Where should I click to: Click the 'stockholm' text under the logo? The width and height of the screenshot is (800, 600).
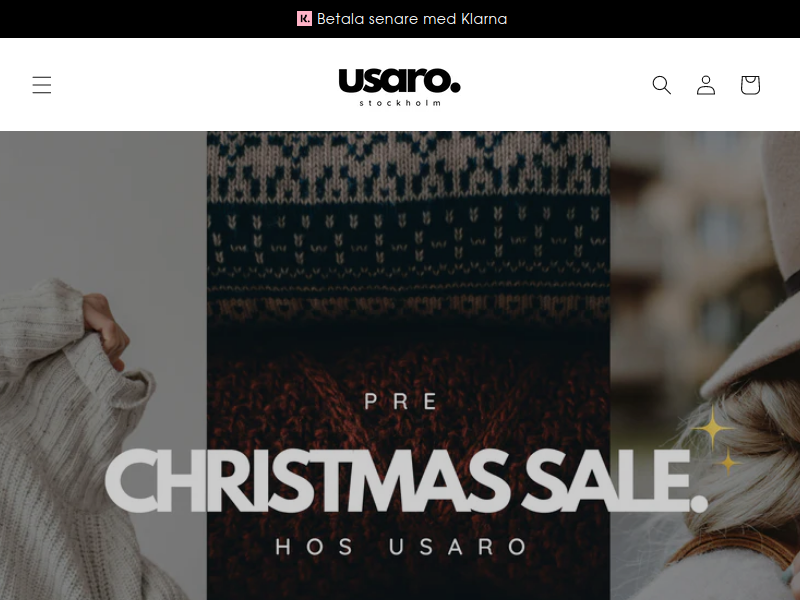[400, 103]
